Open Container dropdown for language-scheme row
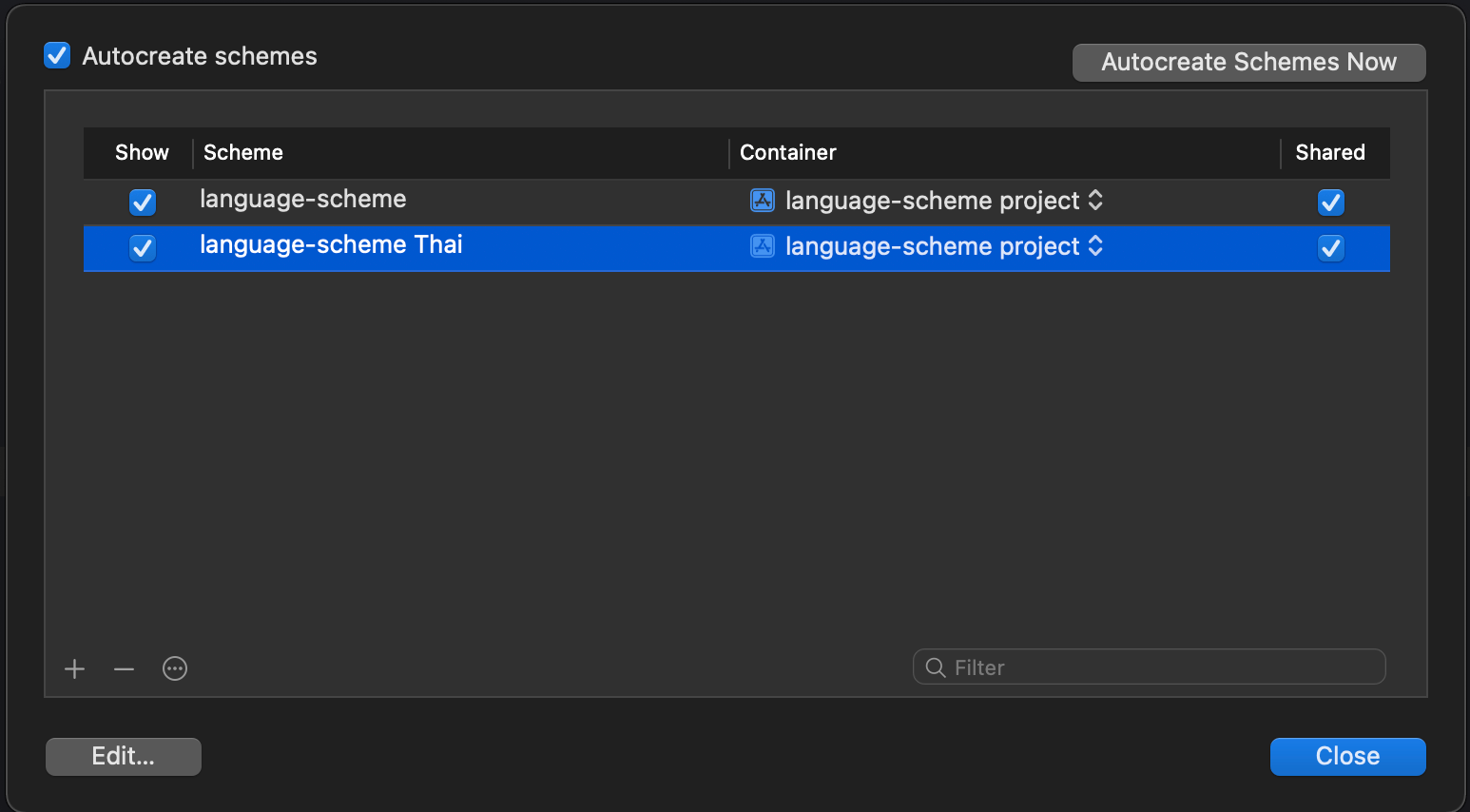Screen dimensions: 1470x812 pyautogui.click(x=1095, y=201)
